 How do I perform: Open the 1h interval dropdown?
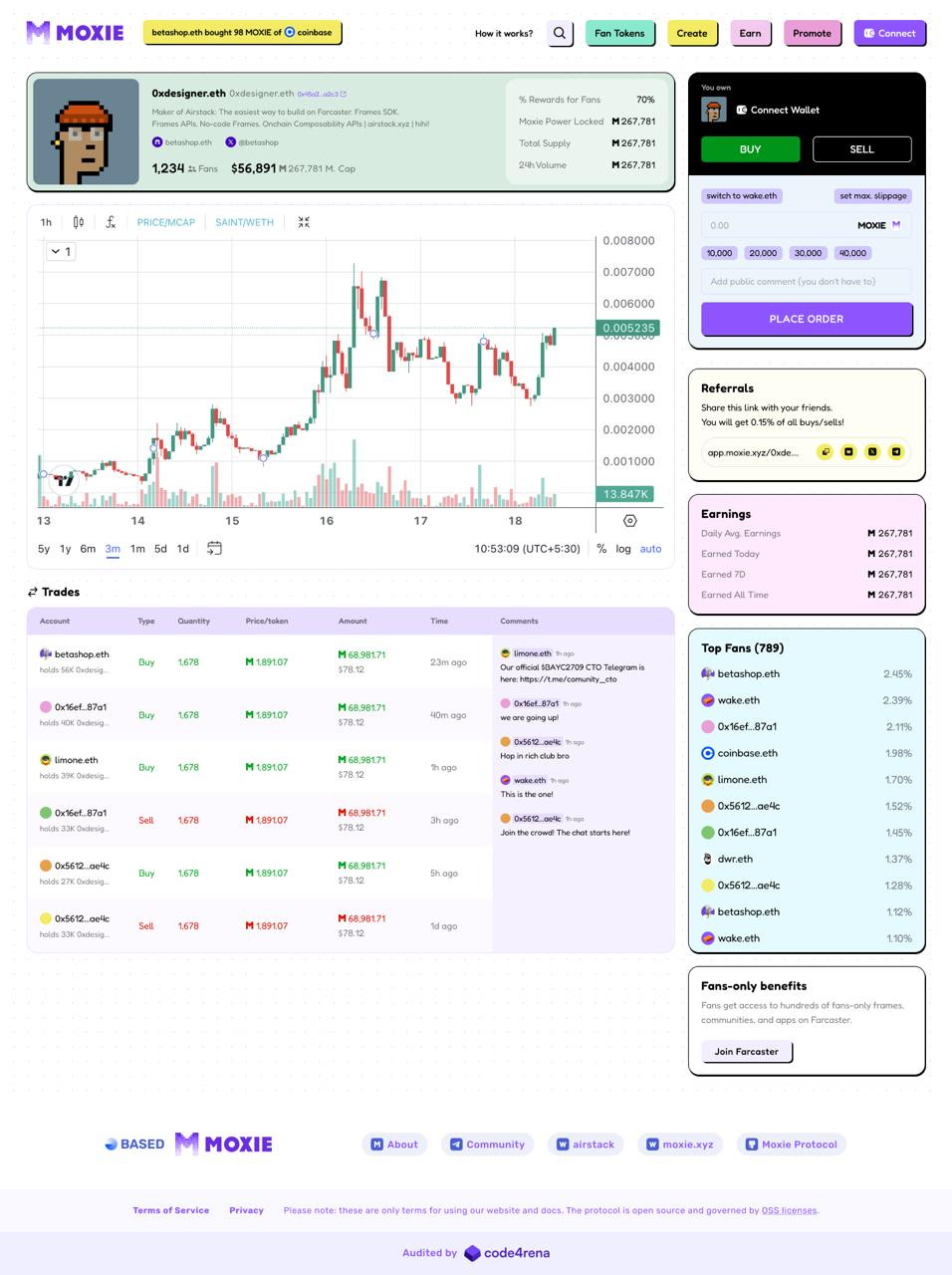tap(46, 222)
